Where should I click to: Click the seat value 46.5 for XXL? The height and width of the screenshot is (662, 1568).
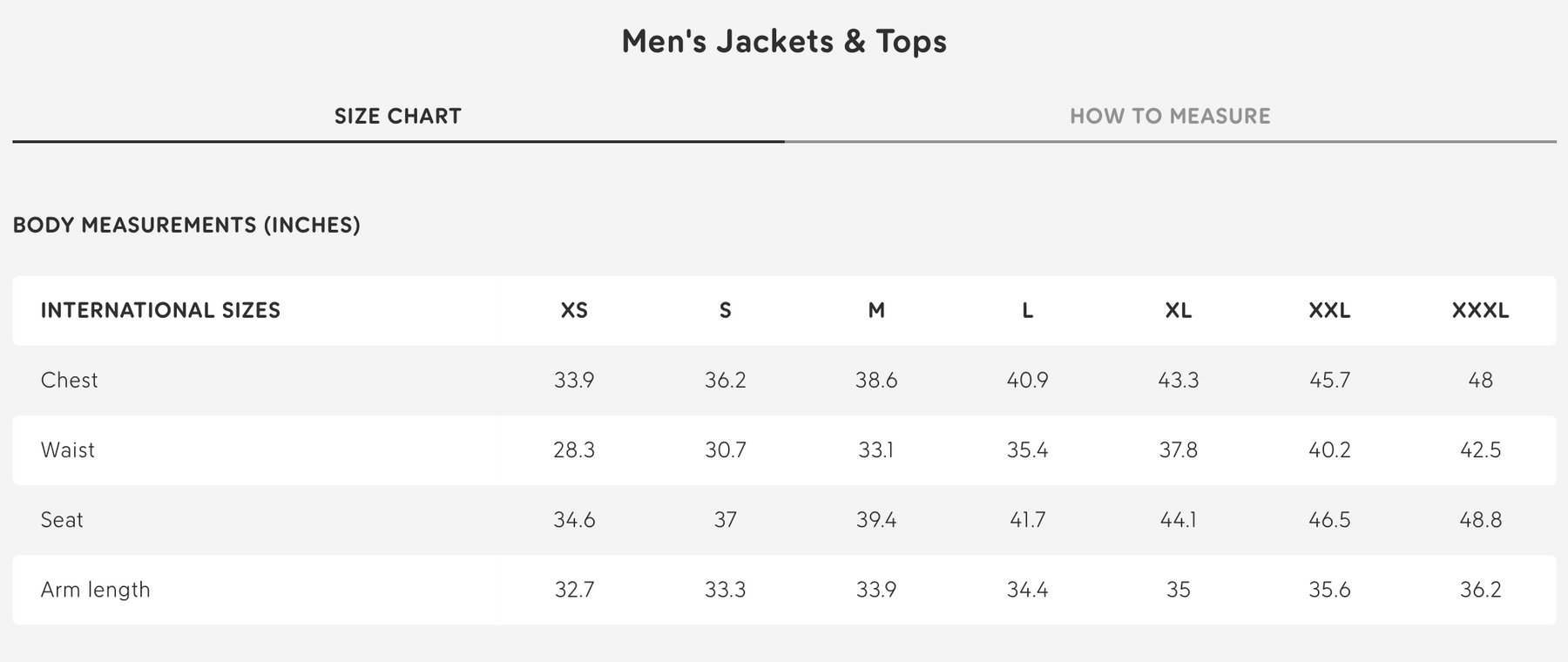(x=1329, y=519)
